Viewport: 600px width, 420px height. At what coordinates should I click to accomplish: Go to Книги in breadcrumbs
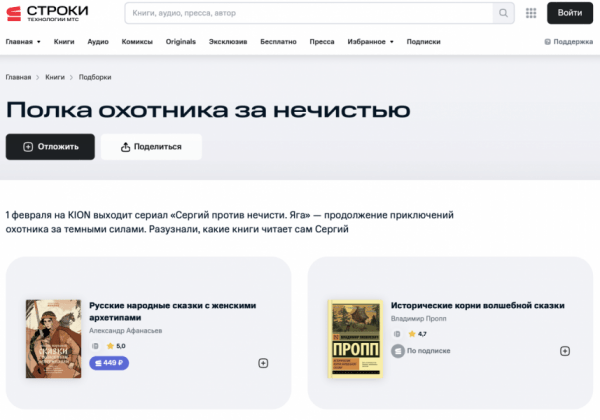click(55, 77)
